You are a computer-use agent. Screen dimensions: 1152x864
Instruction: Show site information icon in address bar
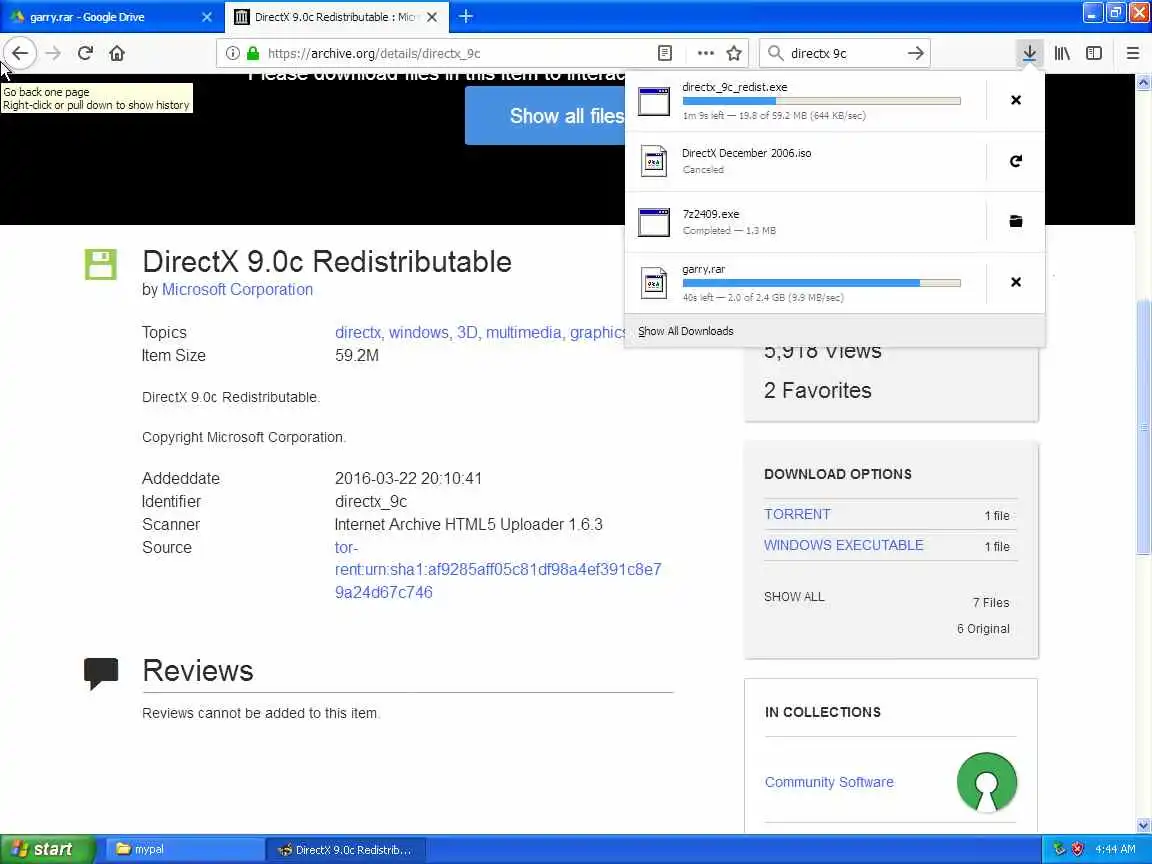tap(232, 53)
